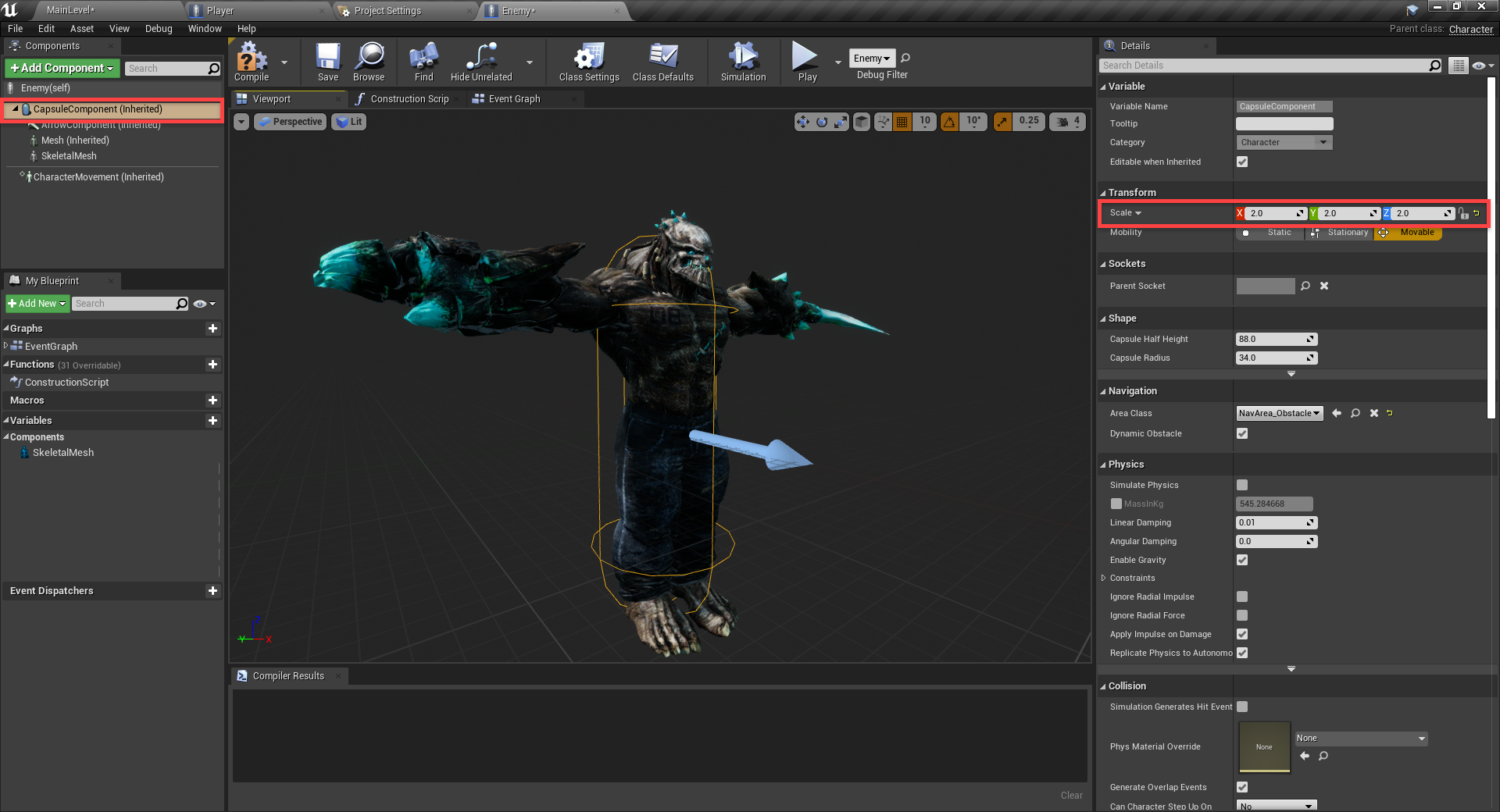Select the rotate gizmo mode
Screen dimensions: 1500x812
coord(822,122)
